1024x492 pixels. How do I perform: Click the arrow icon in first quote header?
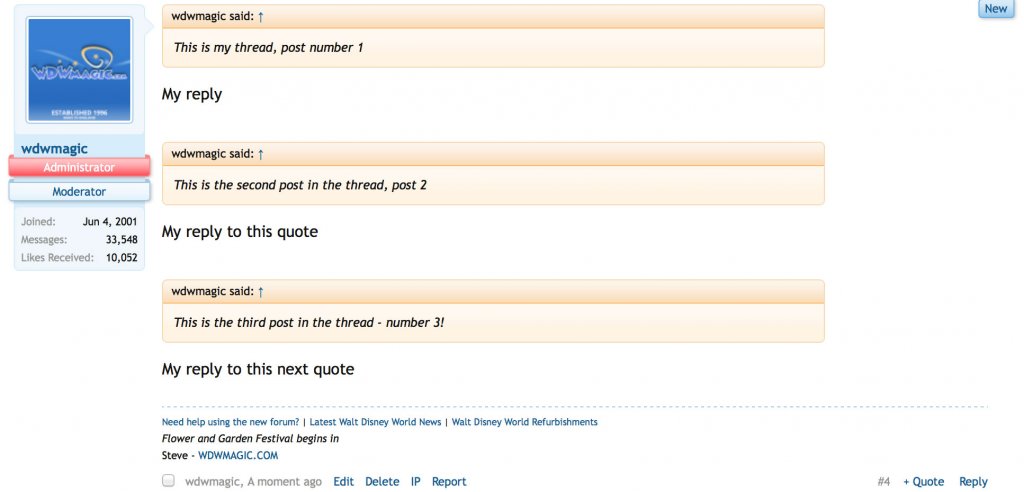[261, 17]
